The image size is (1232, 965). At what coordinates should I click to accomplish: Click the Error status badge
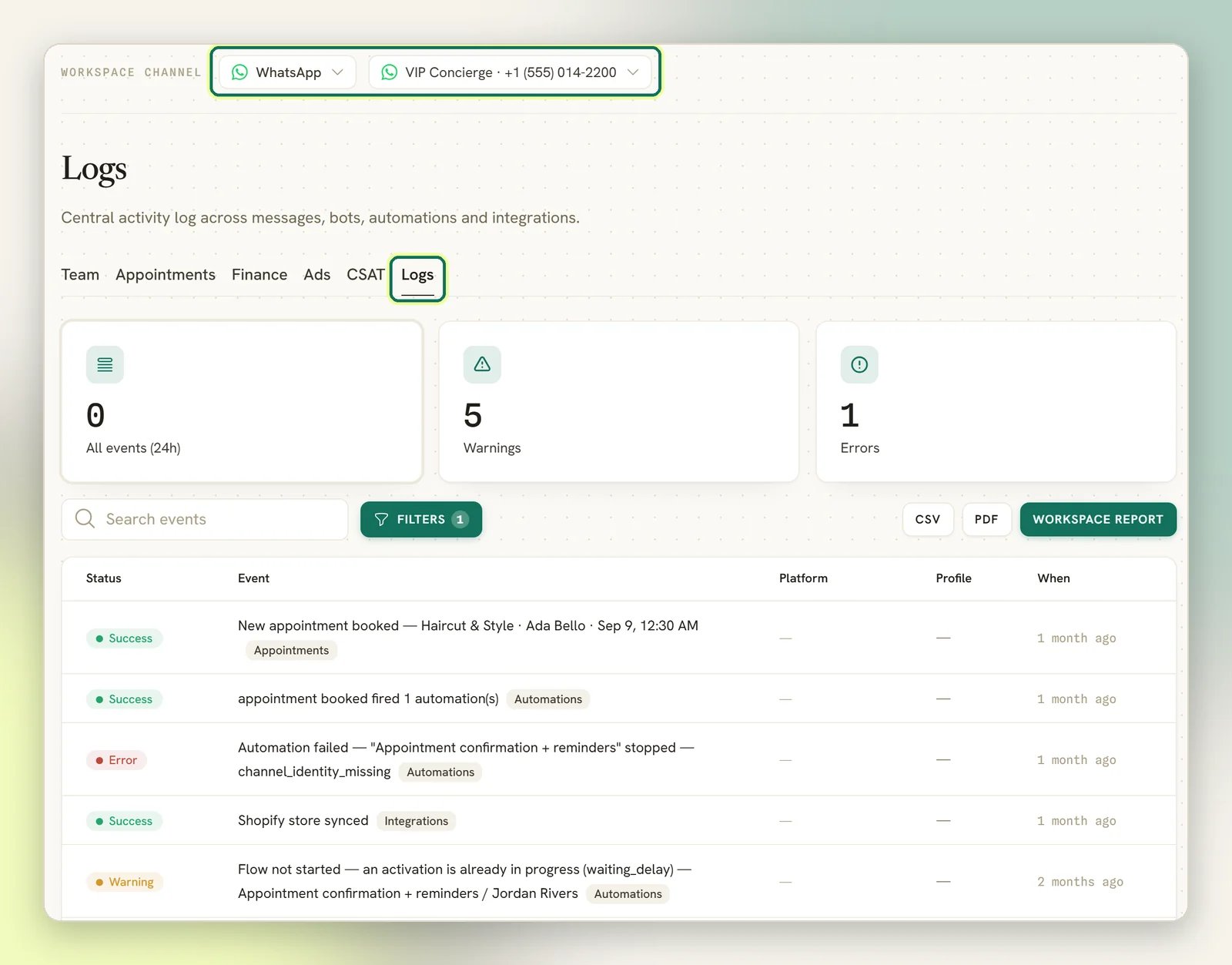pos(116,760)
